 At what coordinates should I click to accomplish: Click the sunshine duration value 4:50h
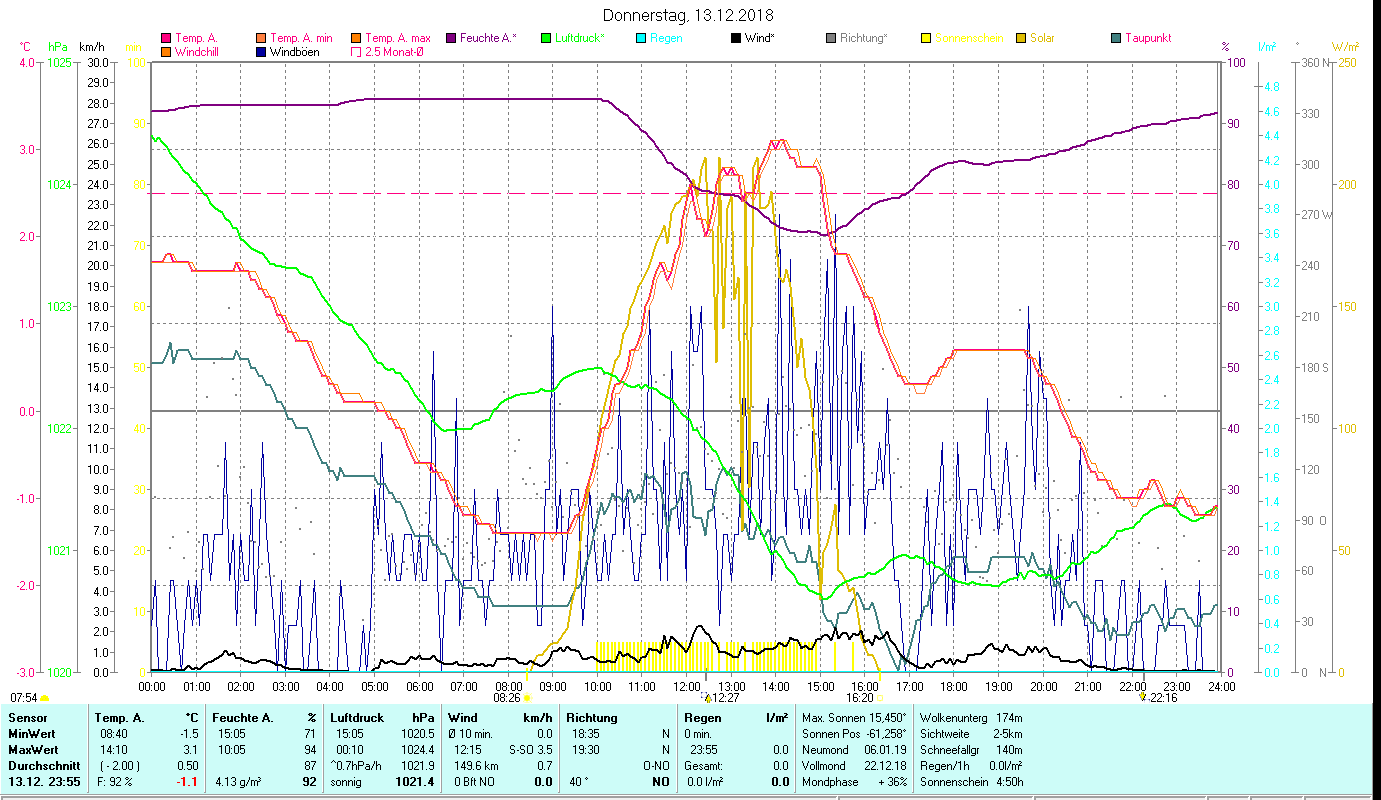click(x=1011, y=782)
